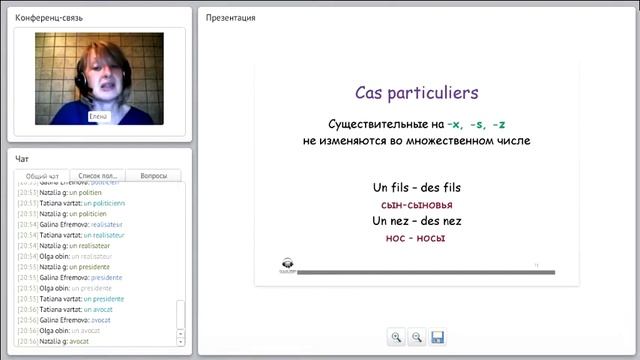Click the green '-x, -s, -z' endings text
The image size is (640, 360).
(x=476, y=124)
